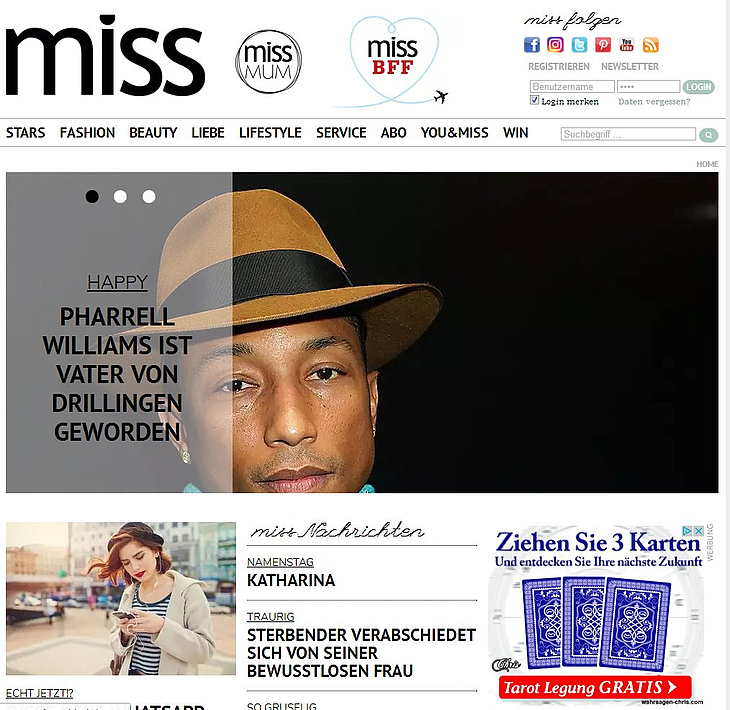Open the miss BFF heart logo
Screen dimensions: 730x710
[393, 59]
